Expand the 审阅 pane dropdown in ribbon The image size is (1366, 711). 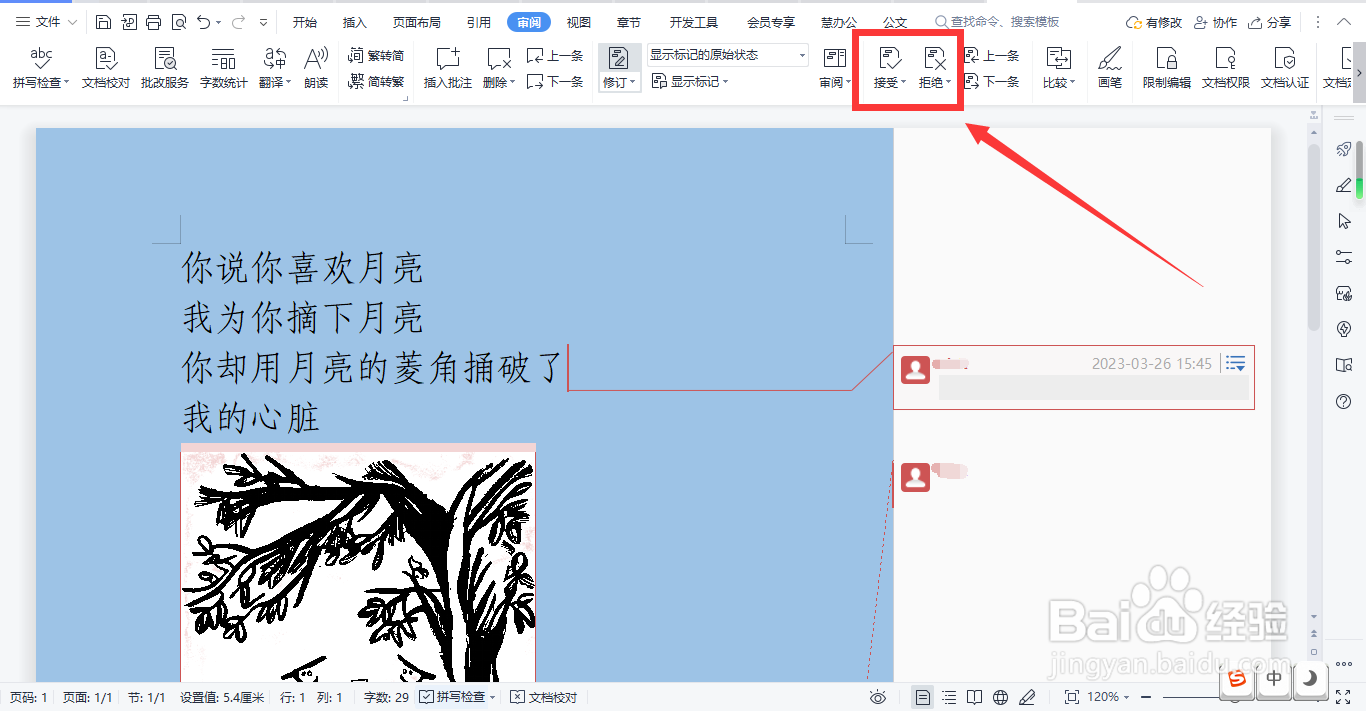[847, 83]
